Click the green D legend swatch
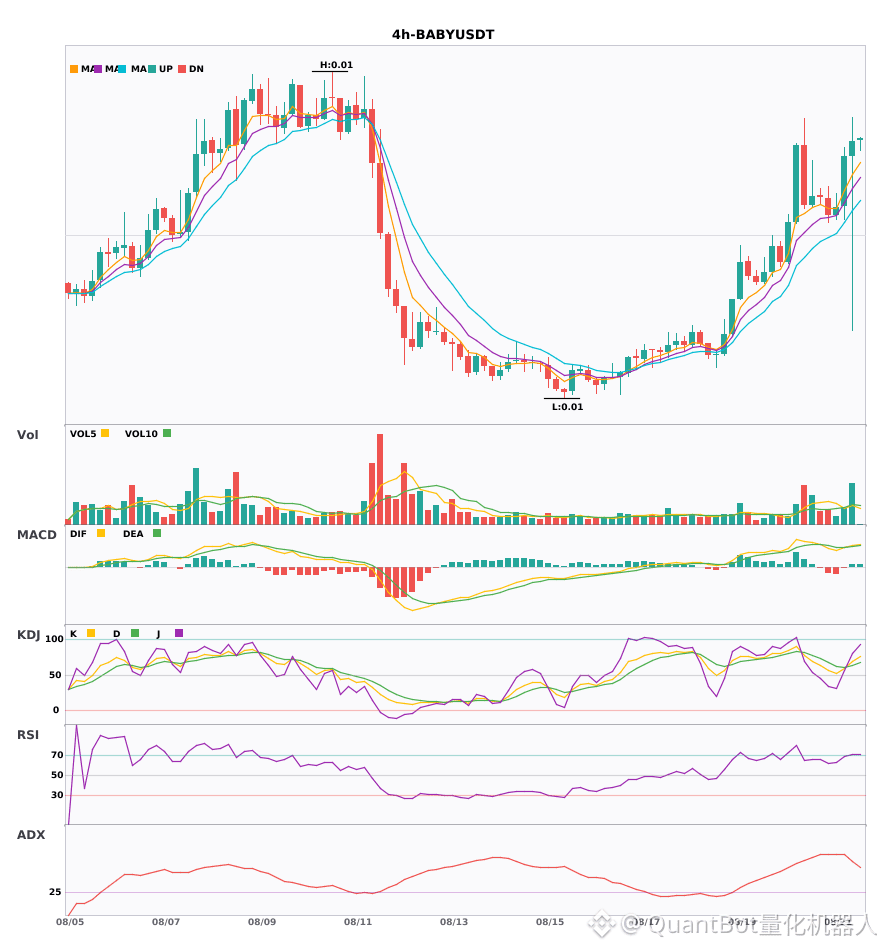 (135, 633)
